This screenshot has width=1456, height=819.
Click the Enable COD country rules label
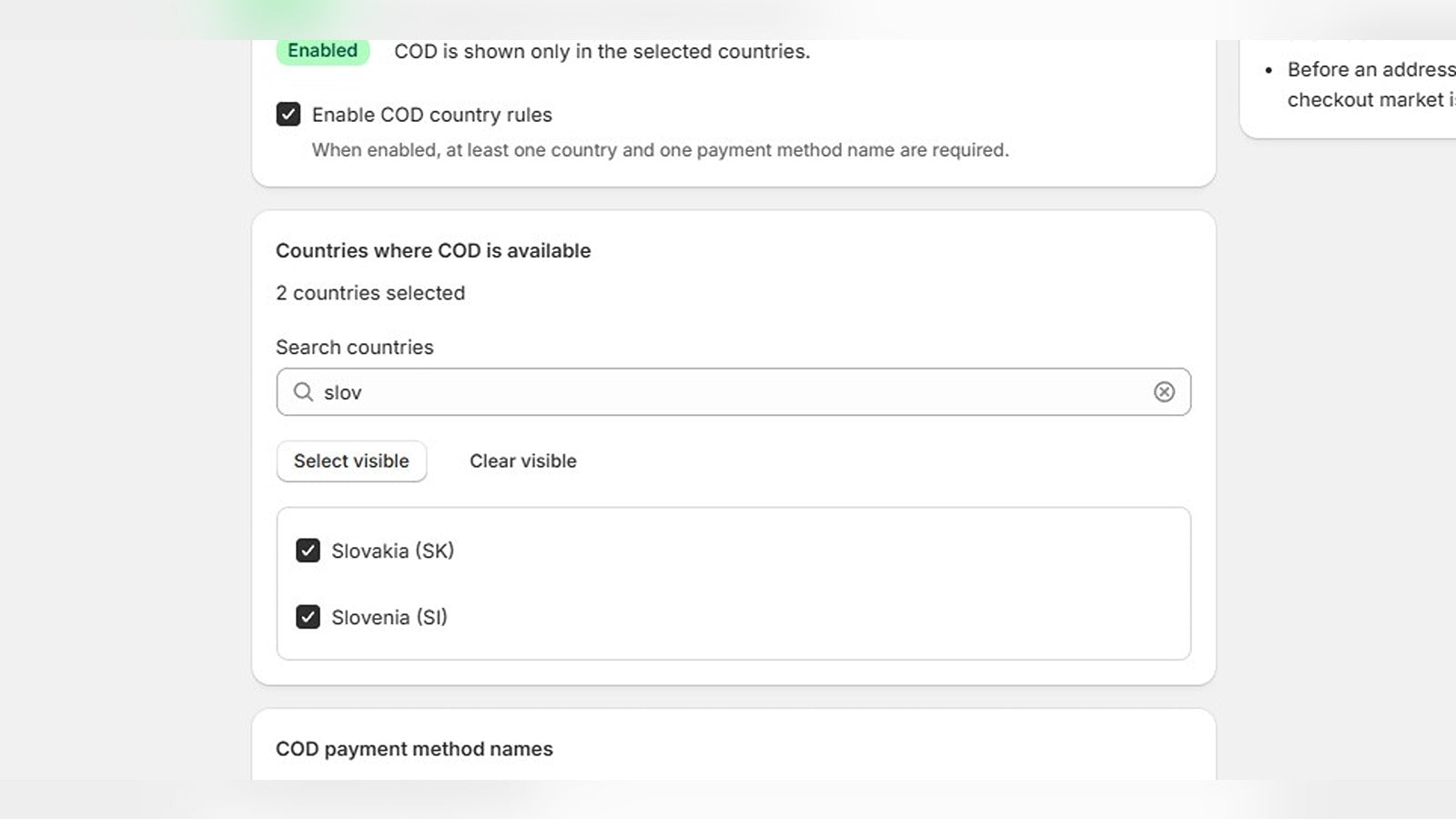432,115
